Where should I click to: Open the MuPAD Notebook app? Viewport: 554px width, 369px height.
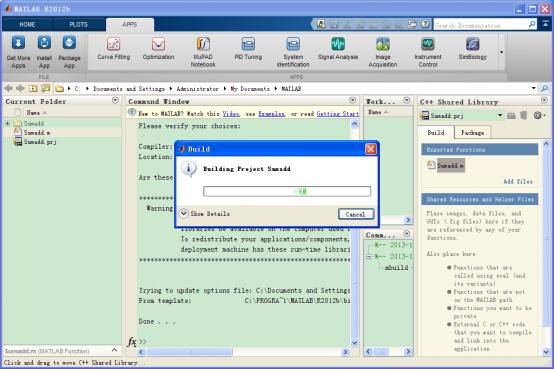click(x=203, y=52)
